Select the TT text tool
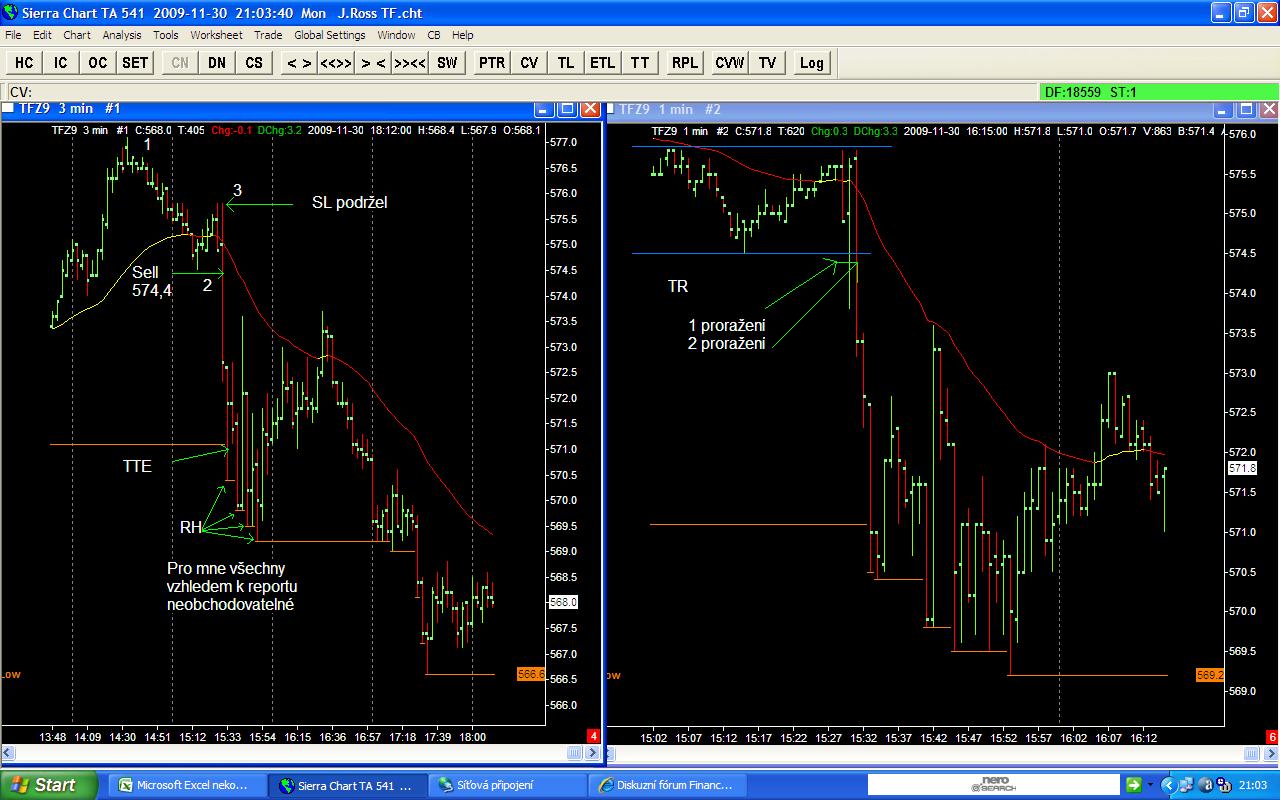Viewport: 1280px width, 800px height. tap(640, 63)
